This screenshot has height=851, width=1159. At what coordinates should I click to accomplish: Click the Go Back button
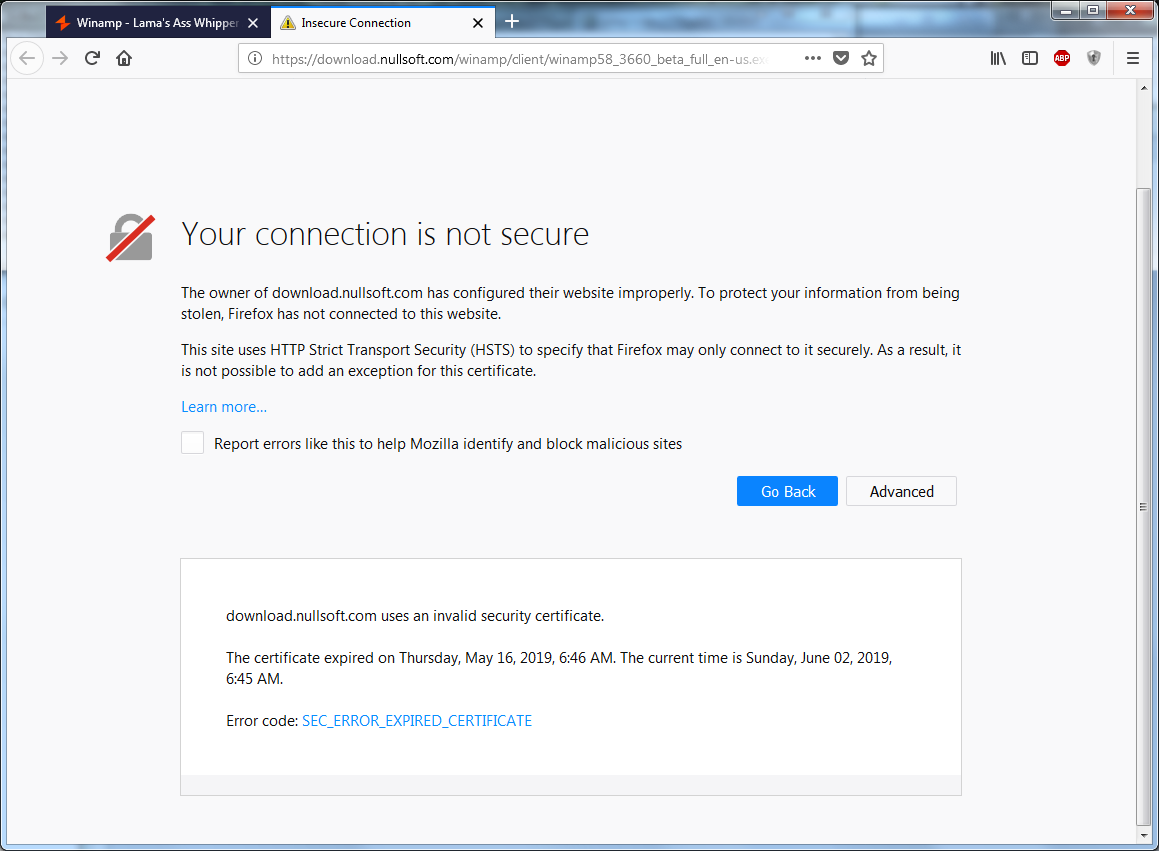coord(787,491)
